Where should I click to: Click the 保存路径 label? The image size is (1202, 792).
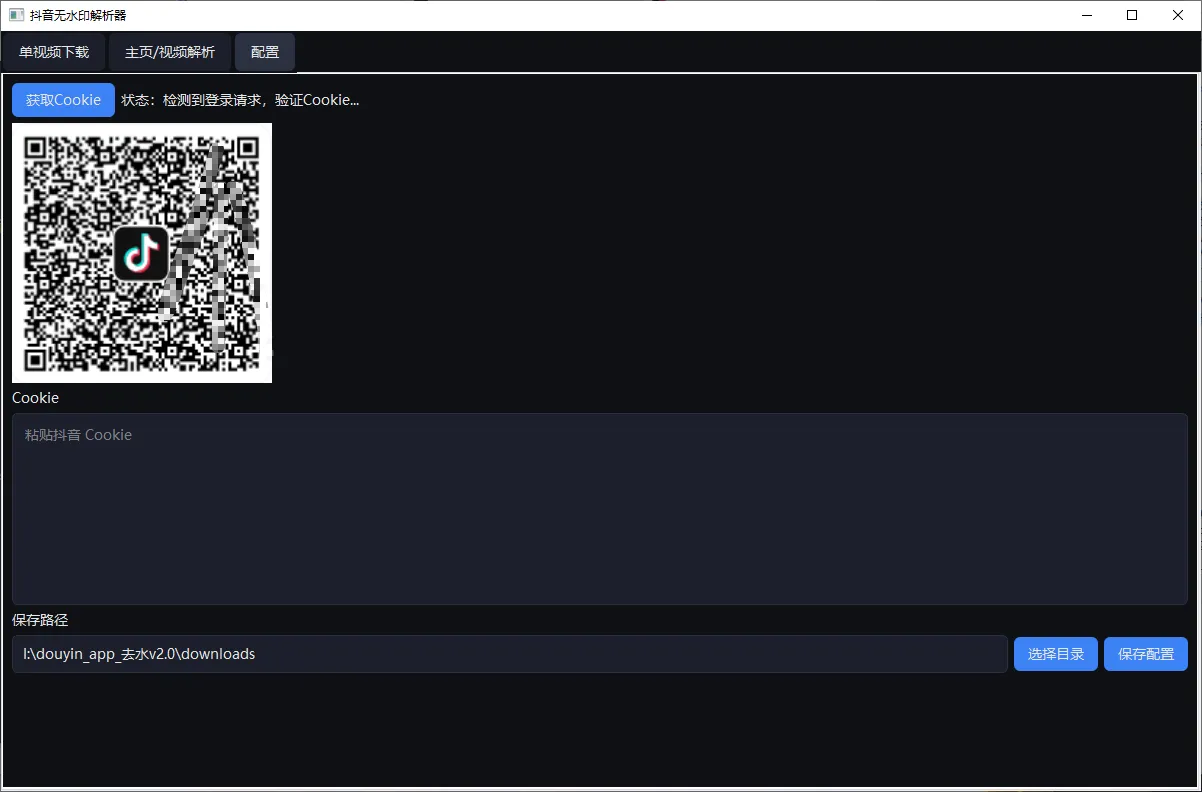tap(39, 620)
